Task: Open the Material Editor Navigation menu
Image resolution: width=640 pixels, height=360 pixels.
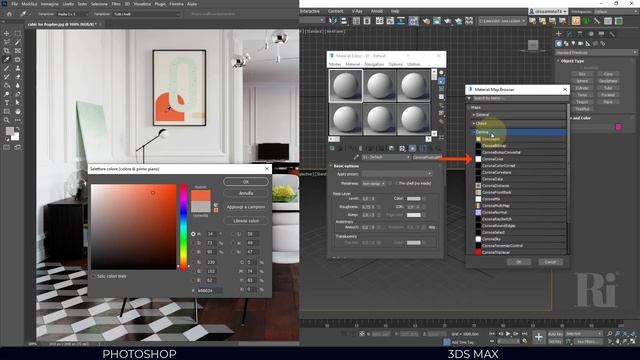Action: [x=374, y=64]
